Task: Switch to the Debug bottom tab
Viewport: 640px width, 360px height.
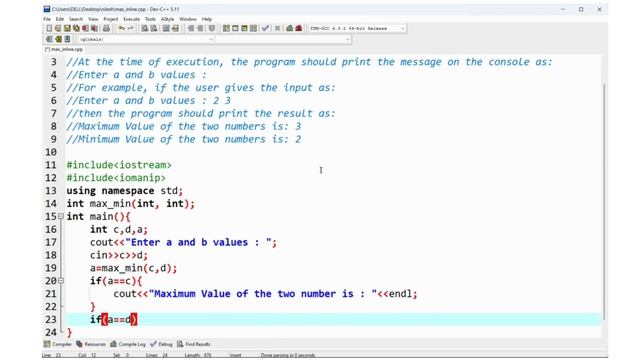Action: [161, 344]
